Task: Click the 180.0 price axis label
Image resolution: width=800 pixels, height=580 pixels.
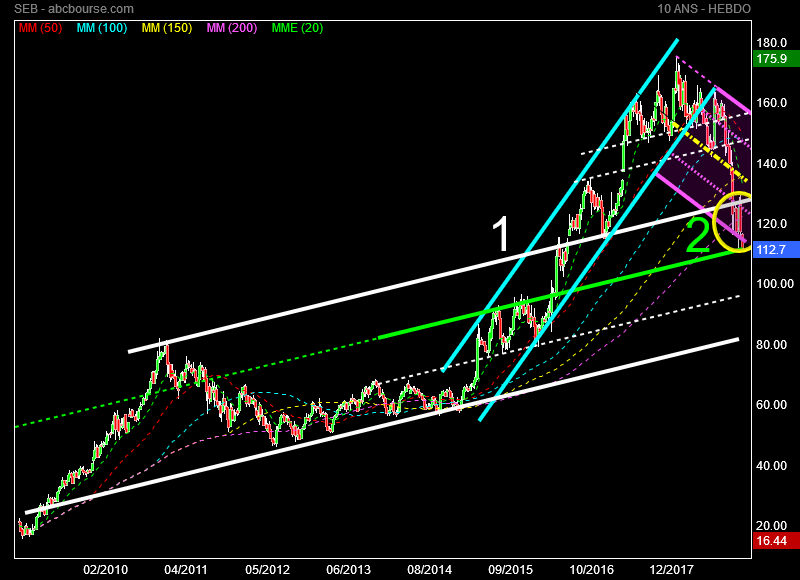Action: pos(771,43)
